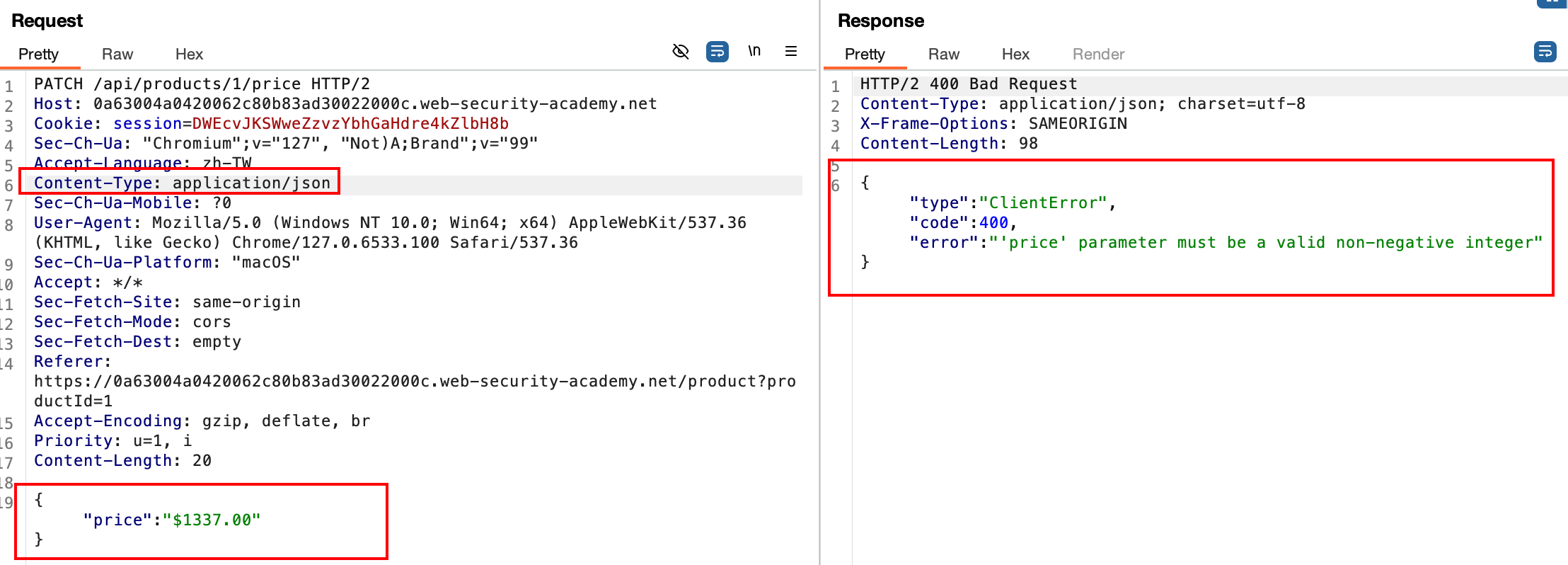The width and height of the screenshot is (1568, 565).
Task: Toggle word wrap in the Response panel
Action: click(1545, 52)
